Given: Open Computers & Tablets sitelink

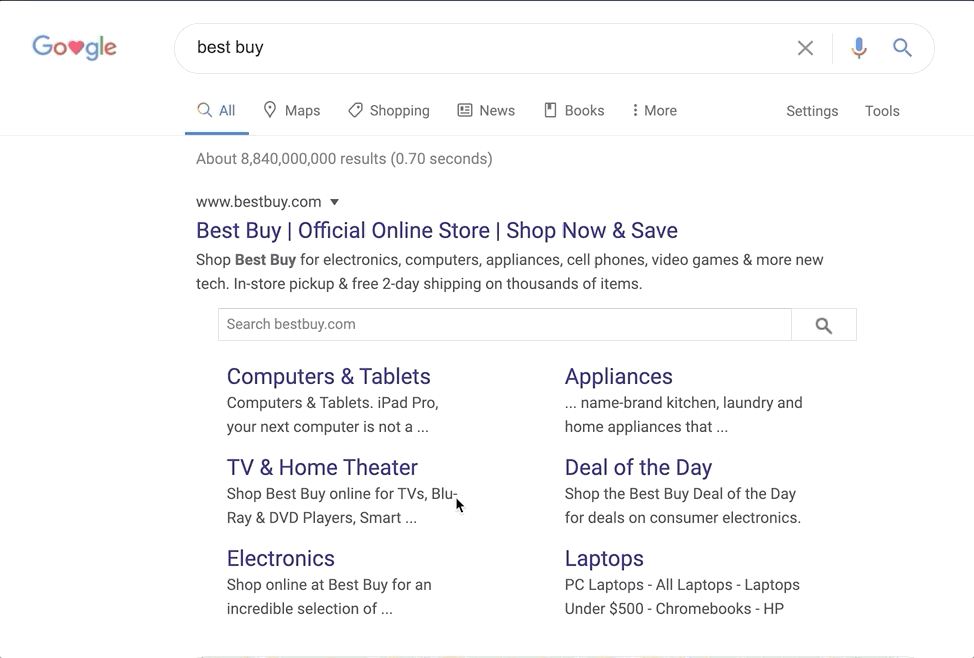Looking at the screenshot, I should point(328,377).
